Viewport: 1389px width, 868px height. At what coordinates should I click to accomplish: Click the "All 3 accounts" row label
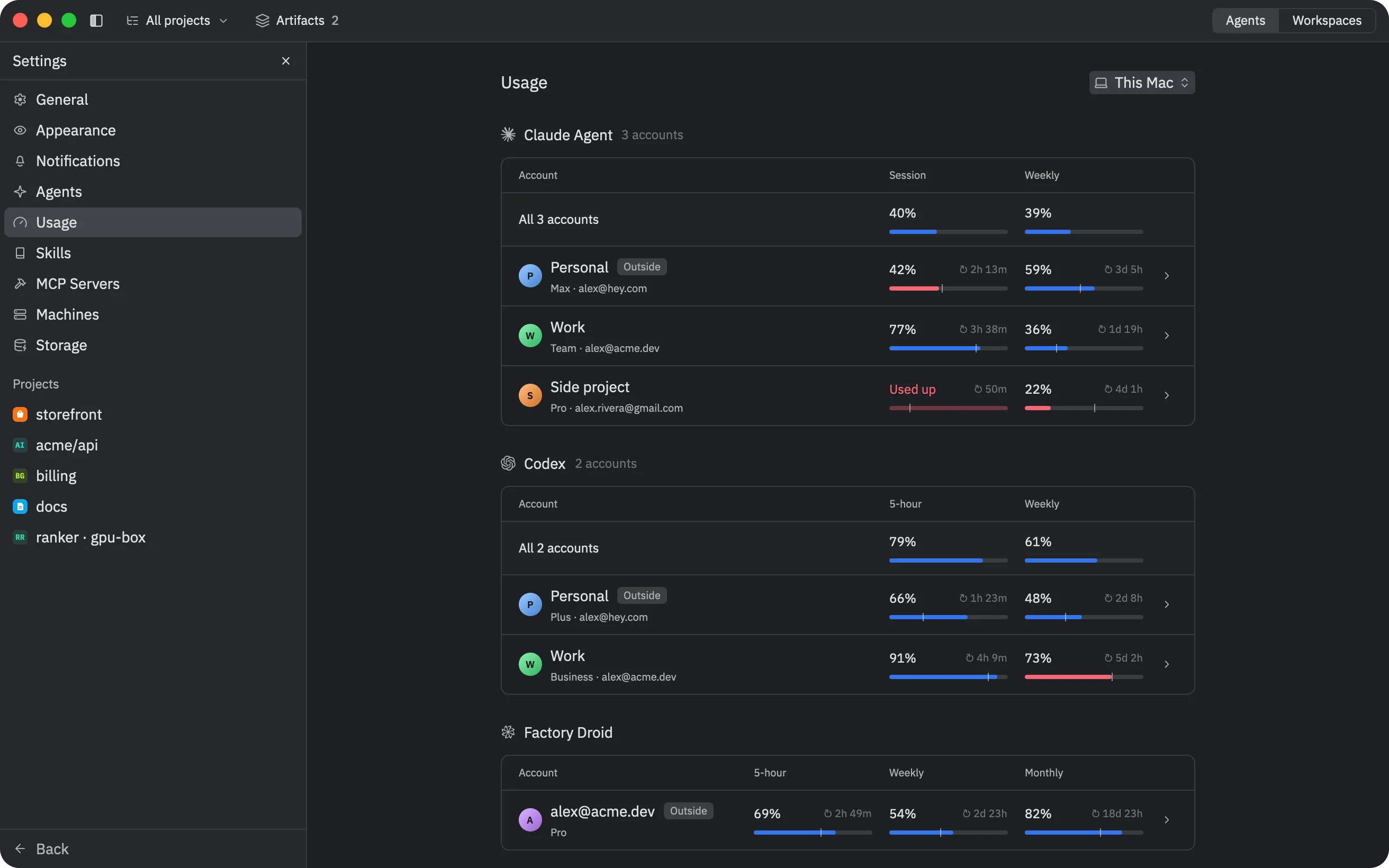[x=558, y=219]
